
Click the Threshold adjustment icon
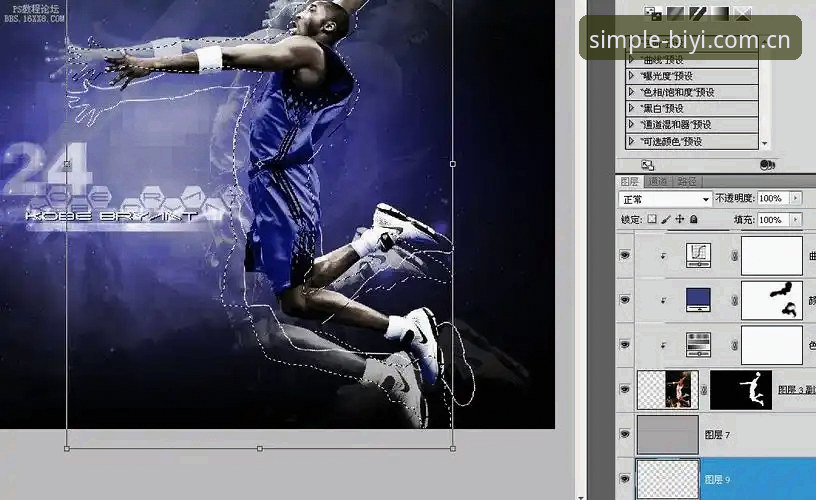point(697,14)
